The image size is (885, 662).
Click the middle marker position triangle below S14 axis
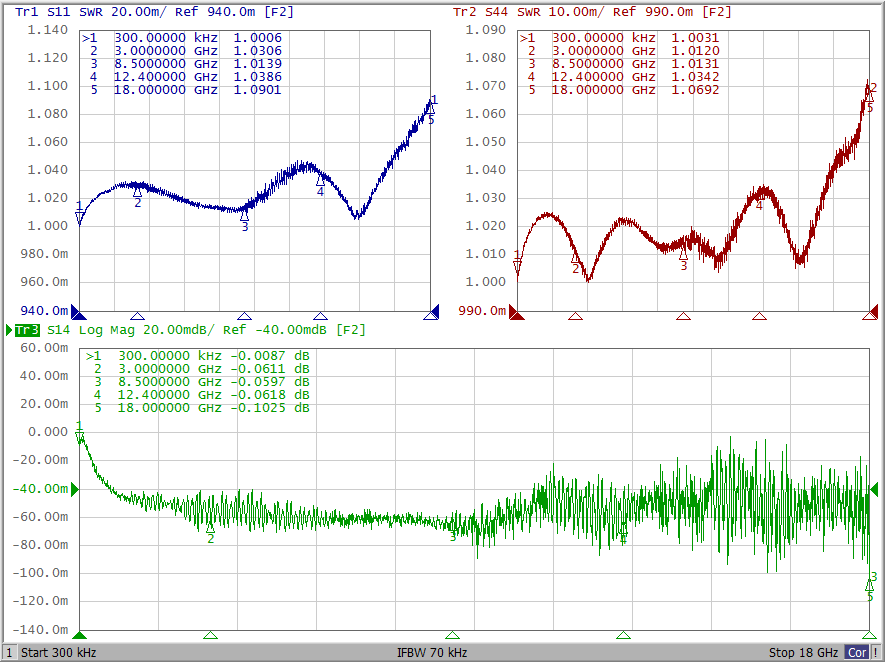pos(452,635)
